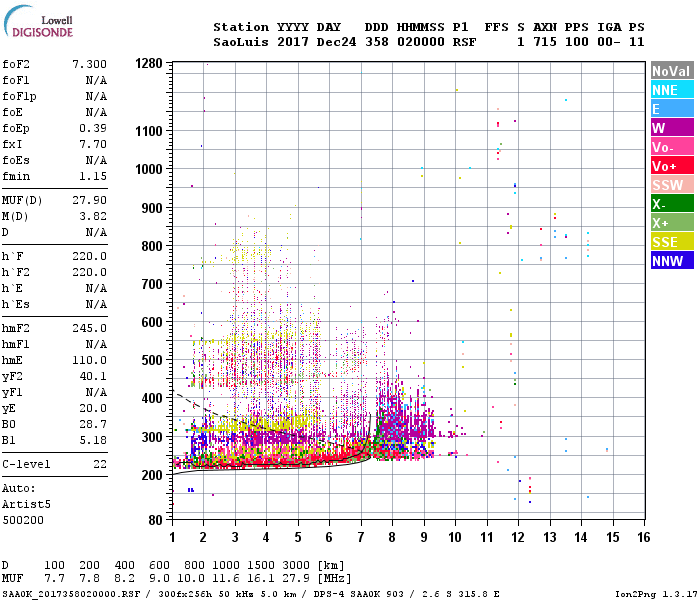The width and height of the screenshot is (700, 600).
Task: Select the Vo- legend swatch
Action: pyautogui.click(x=672, y=147)
